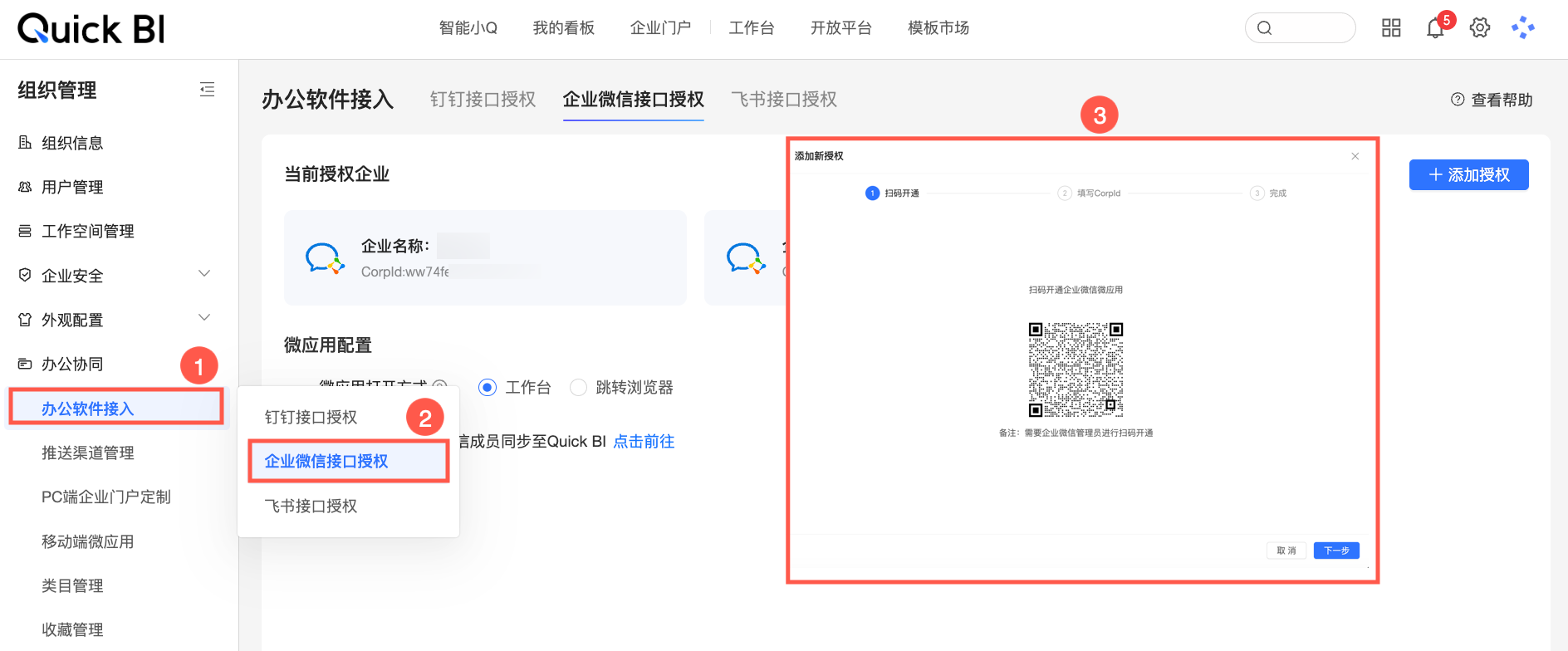1568x651 pixels.
Task: Open the search box in top bar
Action: pos(1300,28)
